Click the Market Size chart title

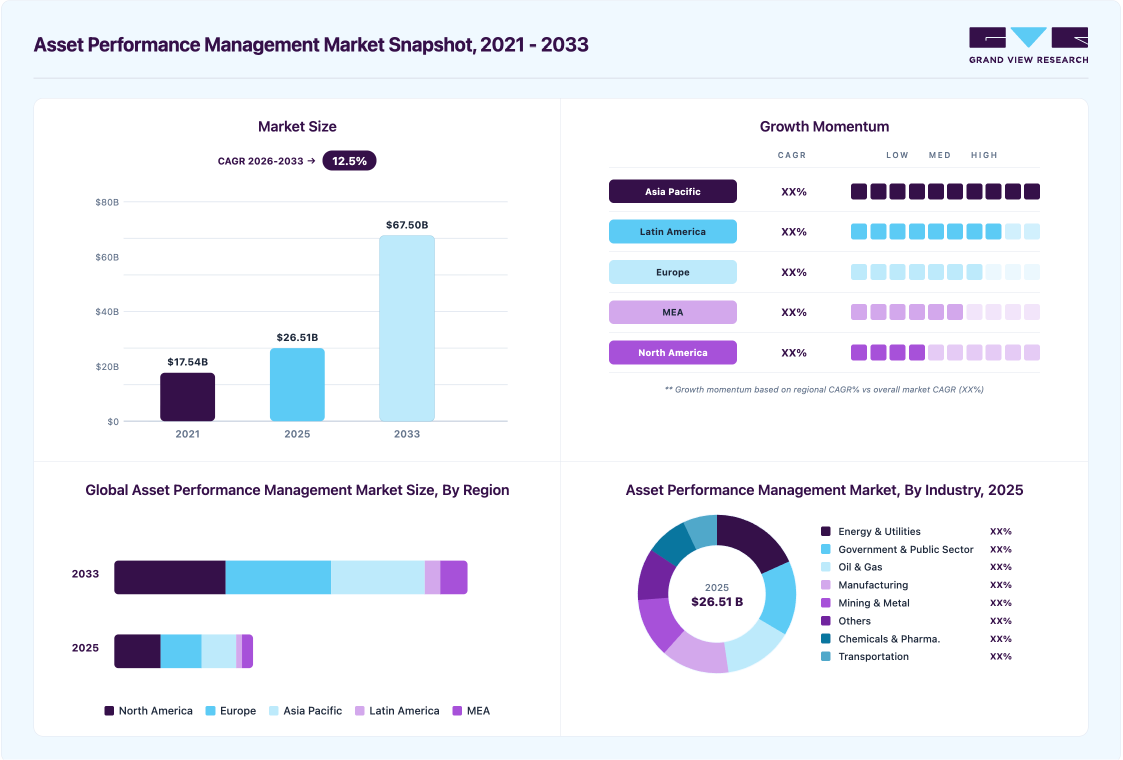297,127
